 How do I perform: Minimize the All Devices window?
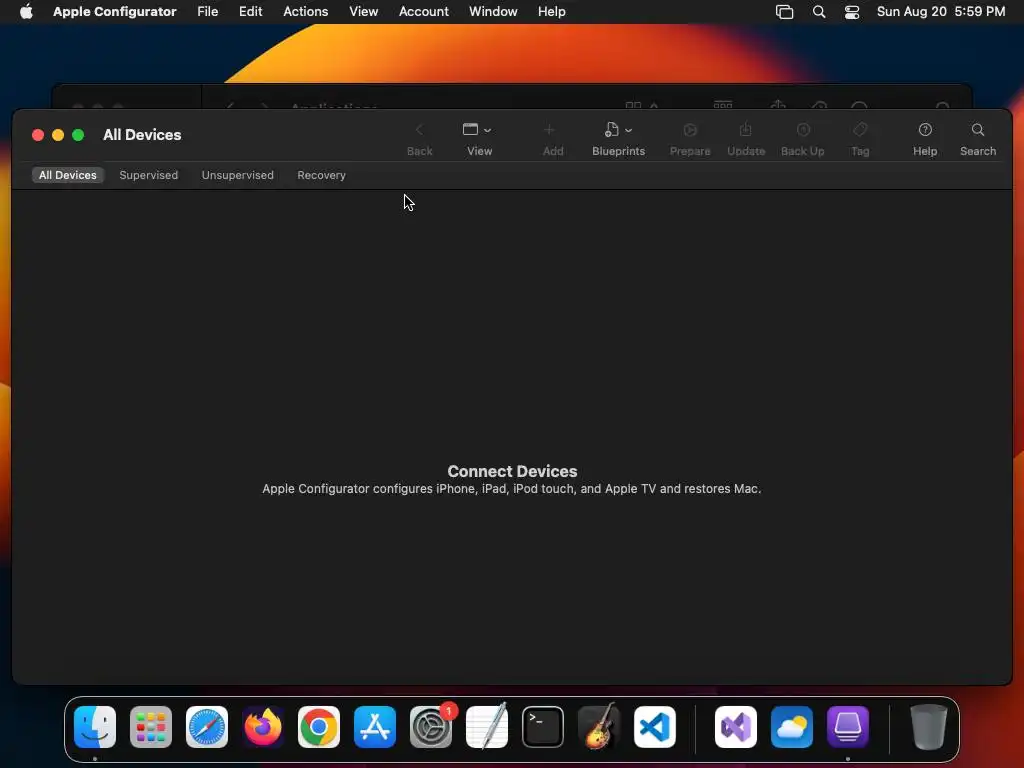(58, 135)
